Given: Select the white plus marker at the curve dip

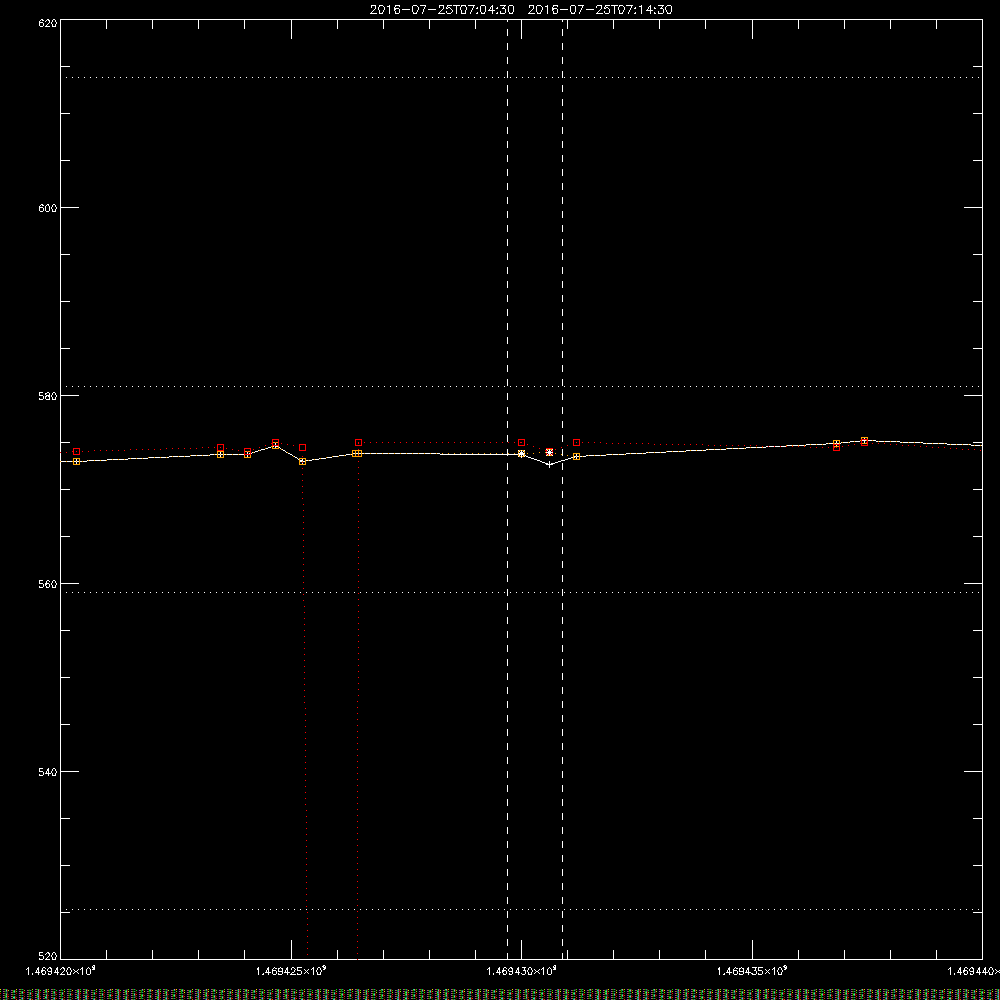Looking at the screenshot, I should tap(550, 464).
